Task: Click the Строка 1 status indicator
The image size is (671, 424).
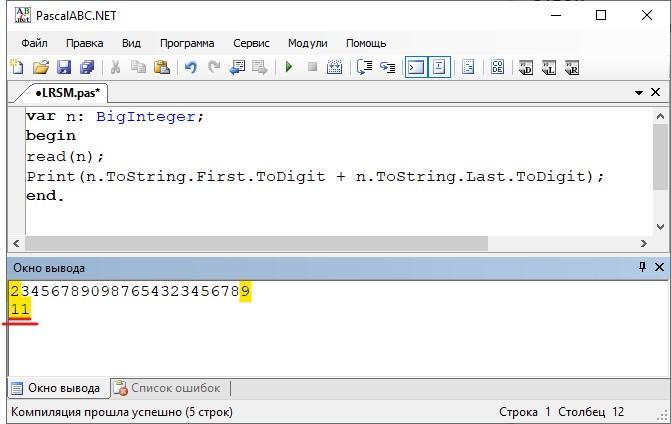Action: (x=525, y=412)
